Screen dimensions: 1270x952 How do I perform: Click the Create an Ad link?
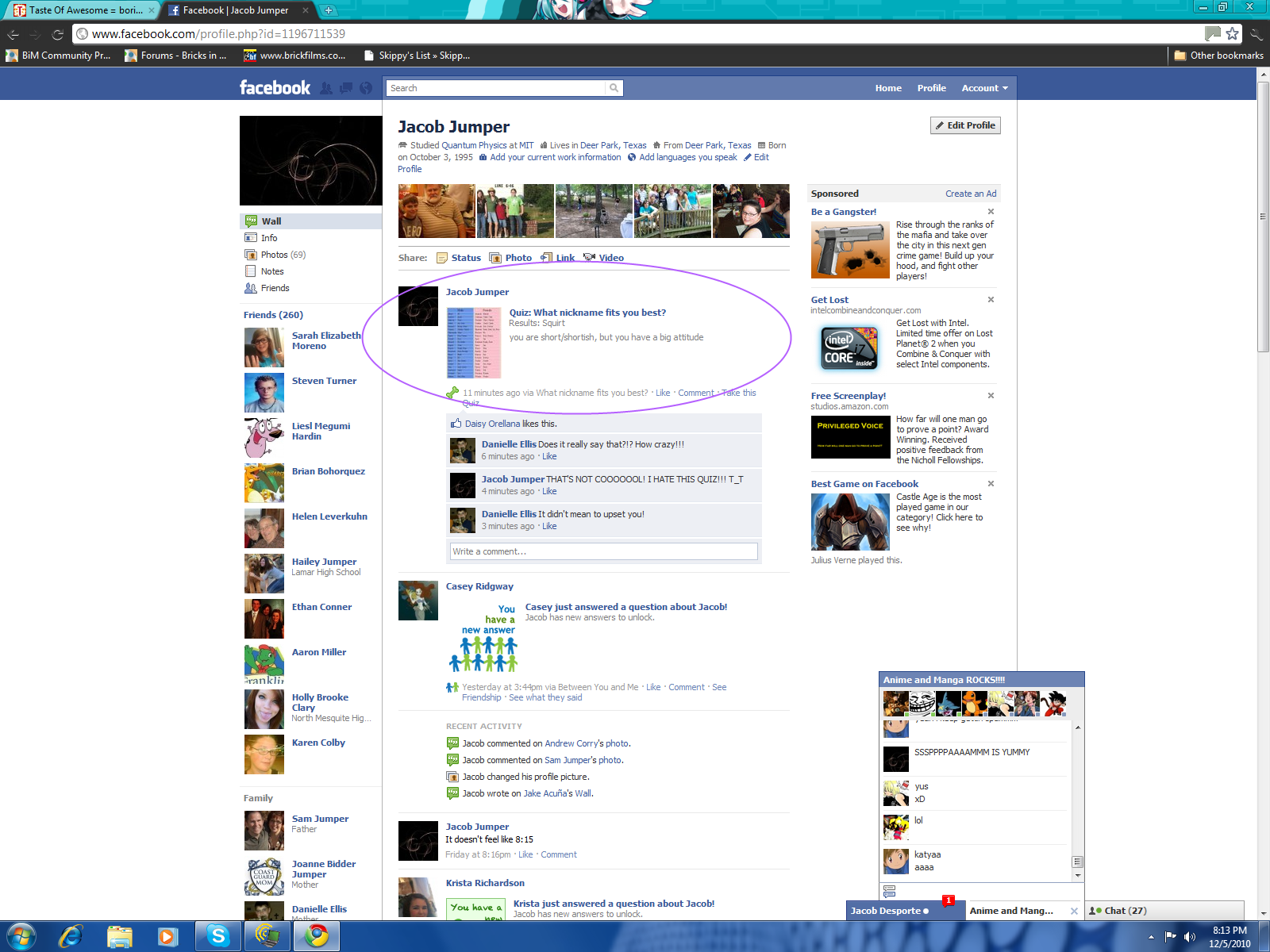coord(971,194)
